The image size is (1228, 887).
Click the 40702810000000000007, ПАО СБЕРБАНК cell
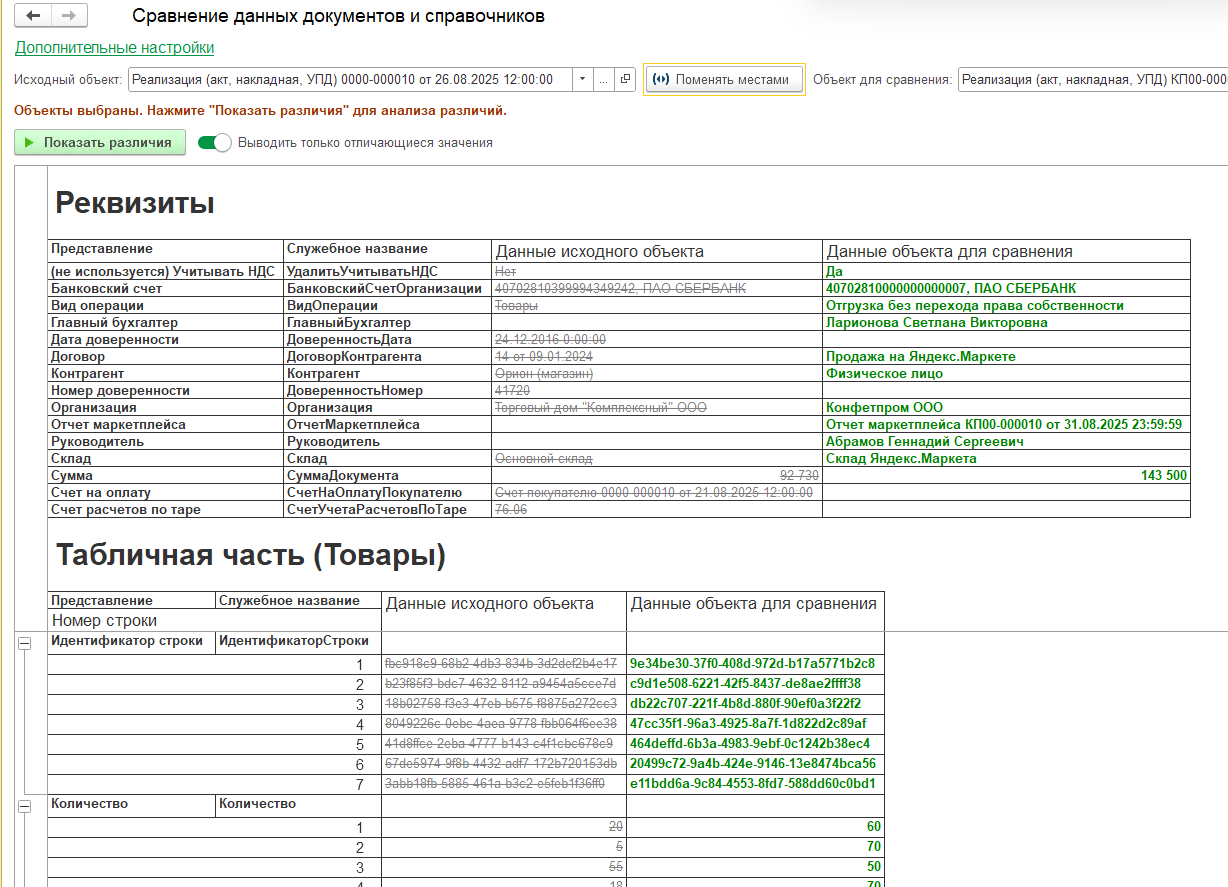tap(1006, 288)
